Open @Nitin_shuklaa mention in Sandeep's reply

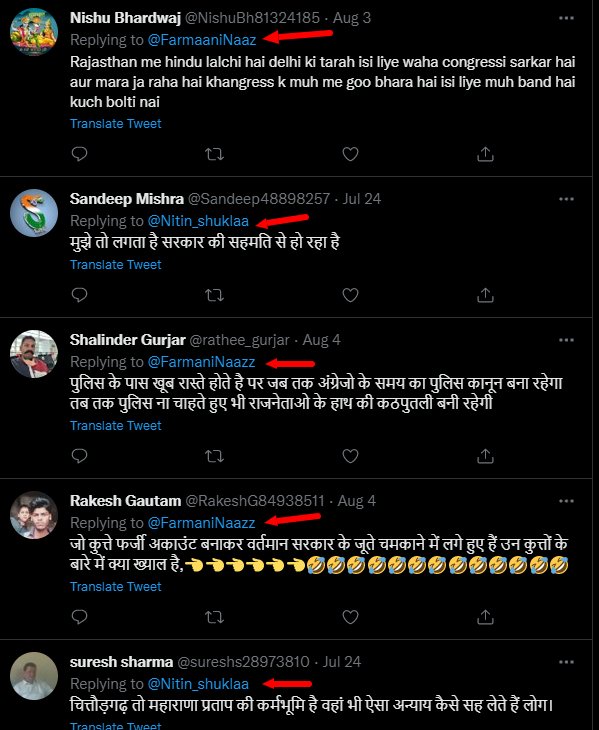tap(198, 221)
